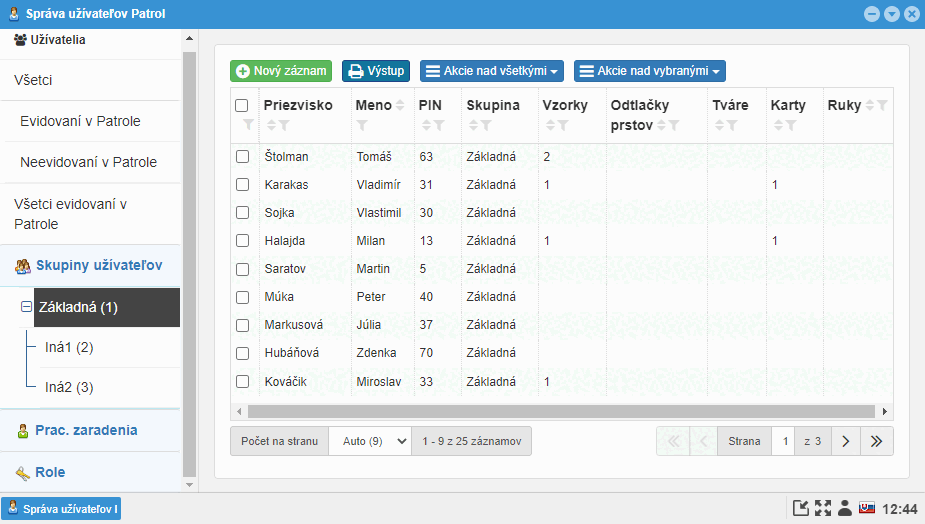Open Evidovaní v Patrole list
This screenshot has height=524, width=925.
[x=90, y=121]
